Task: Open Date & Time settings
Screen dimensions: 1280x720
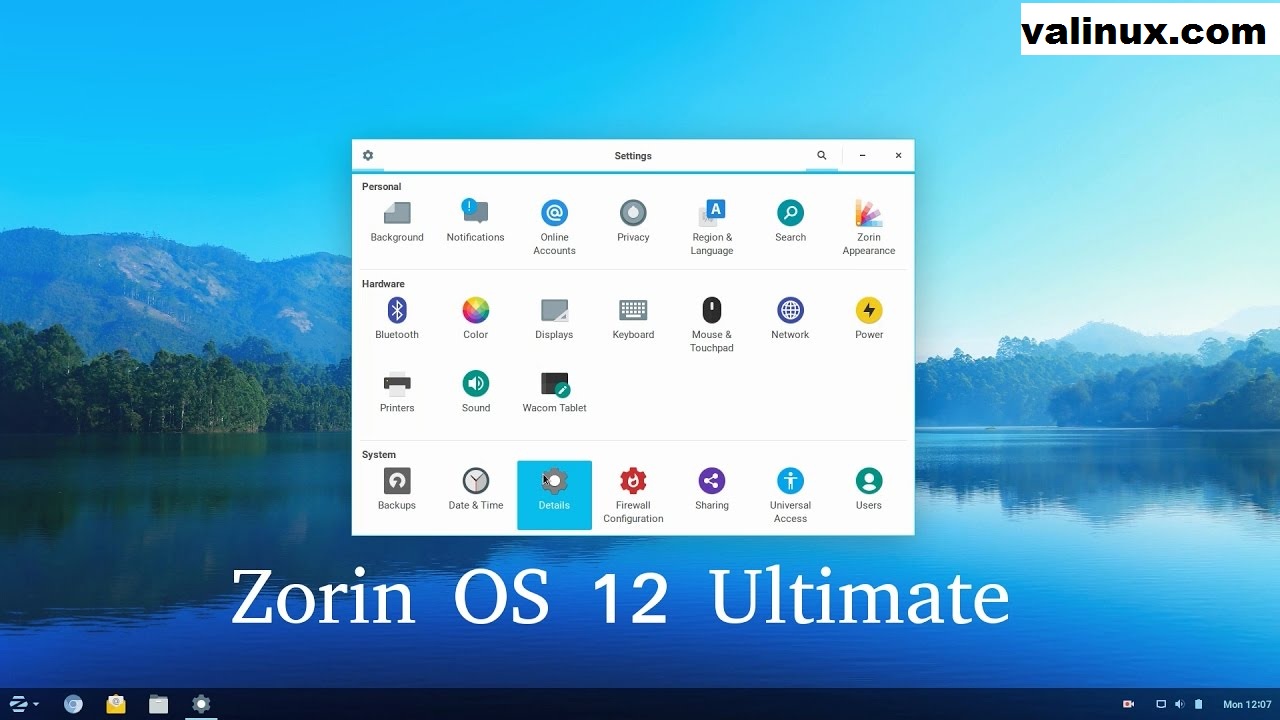Action: pyautogui.click(x=476, y=490)
